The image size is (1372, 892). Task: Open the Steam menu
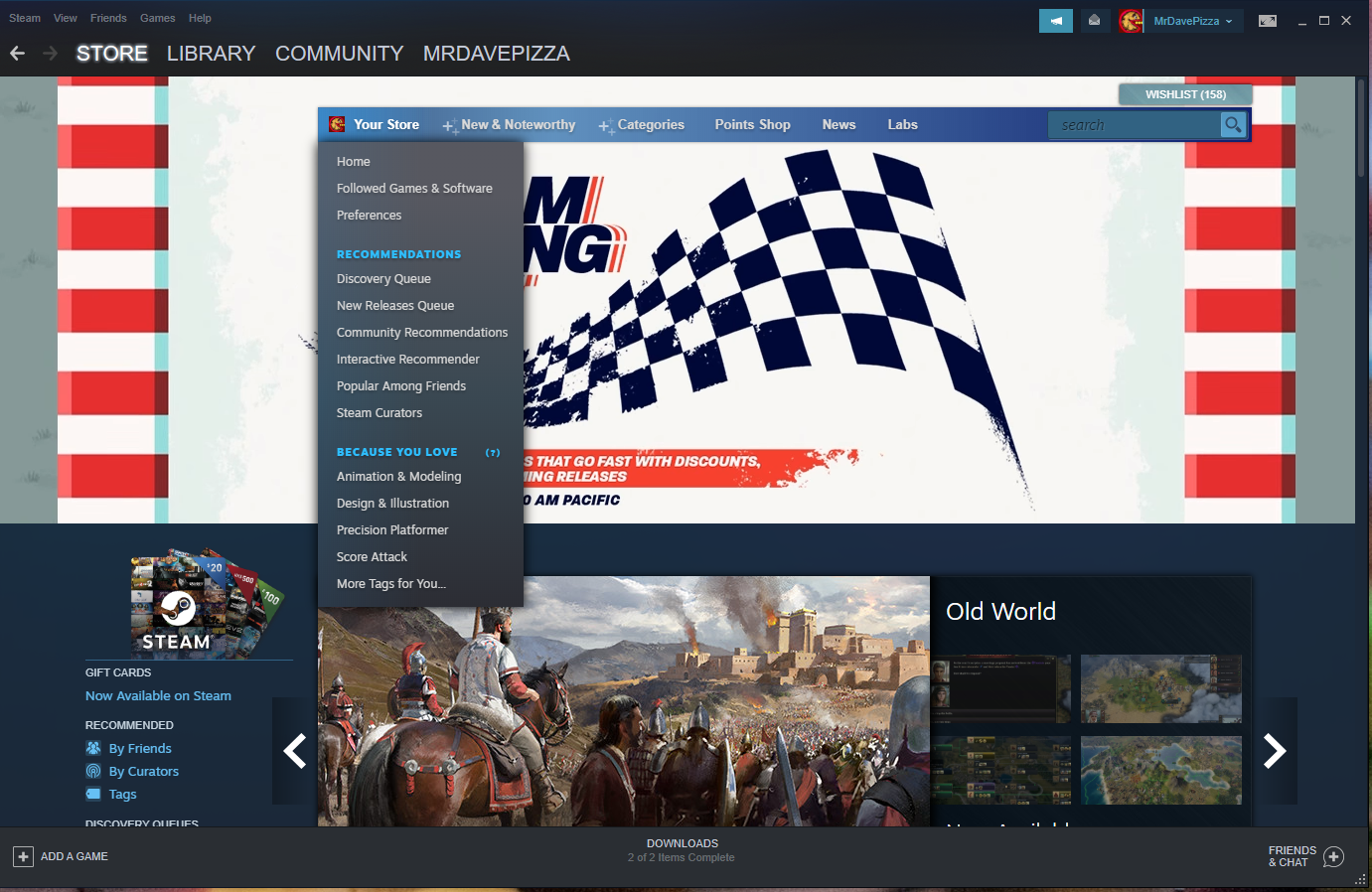coord(25,18)
